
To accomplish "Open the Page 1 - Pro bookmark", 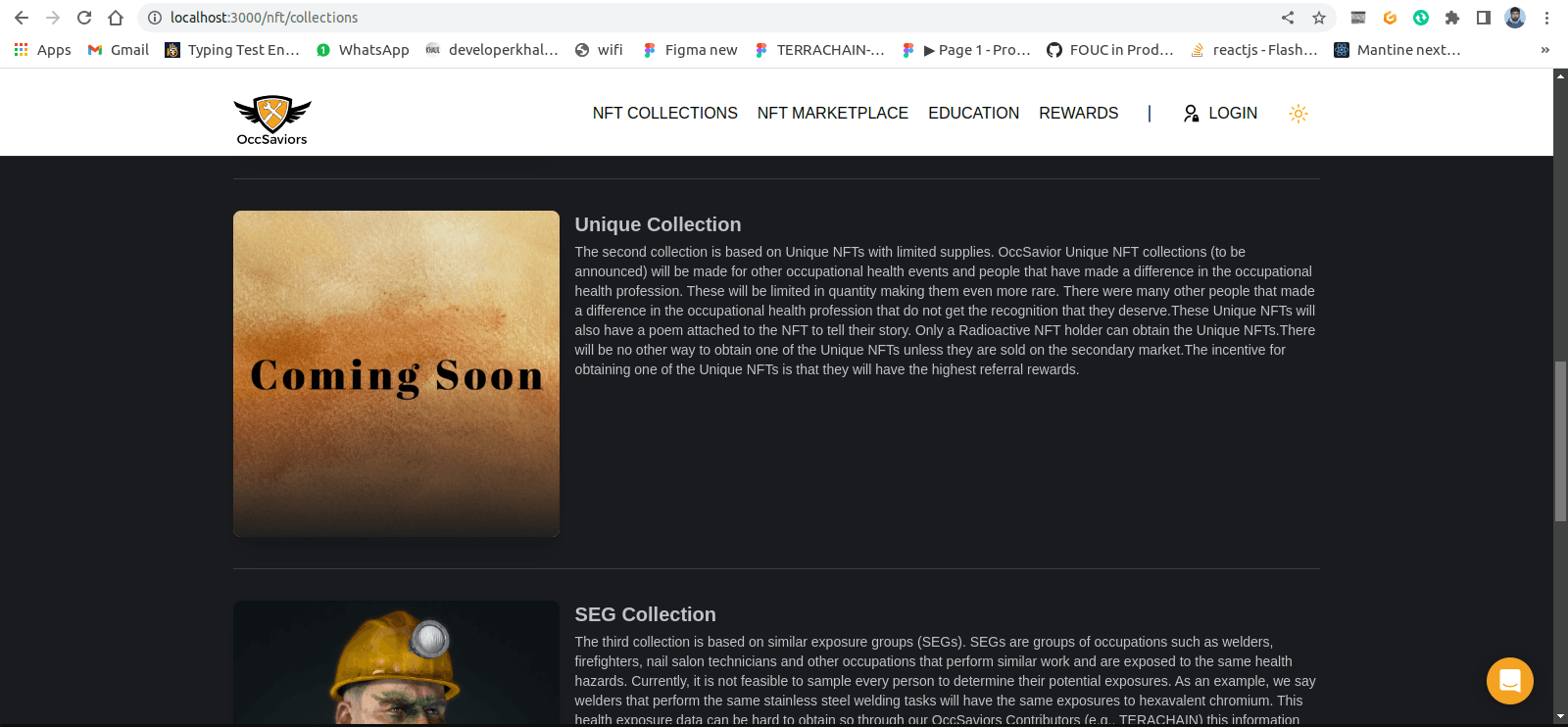I will tap(965, 50).
